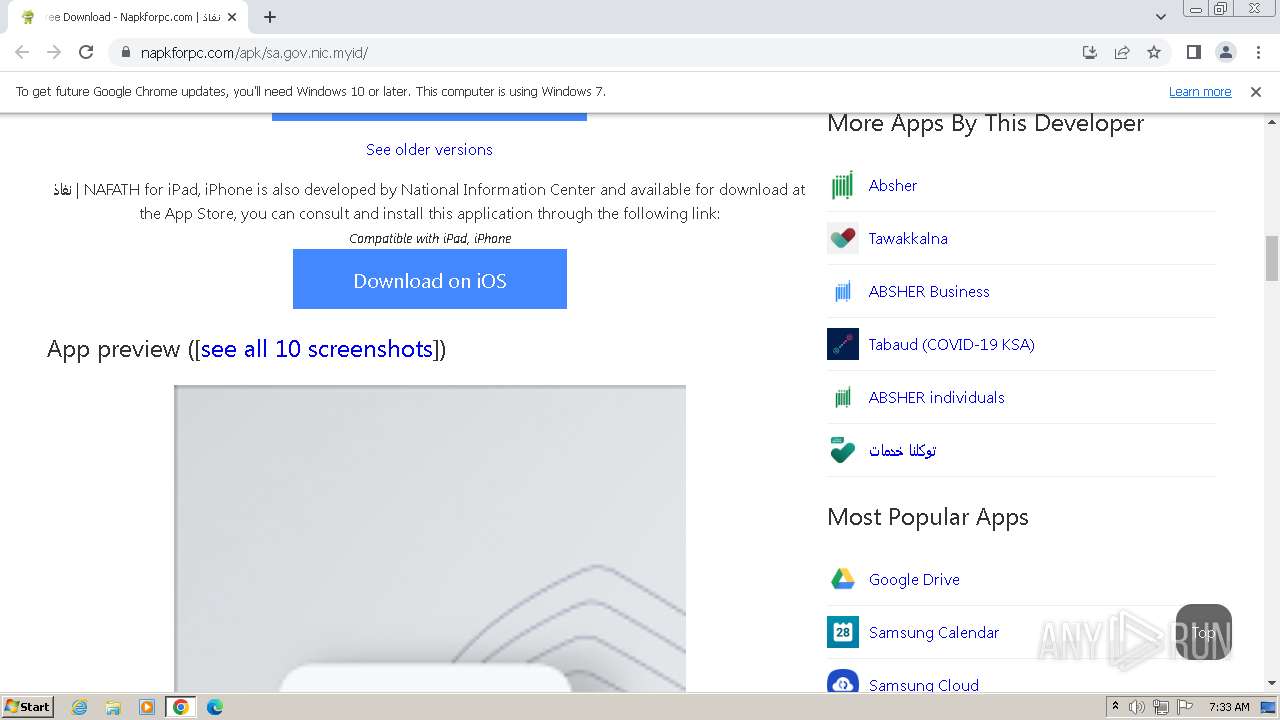
Task: Open Learn more link in update bar
Action: (x=1200, y=91)
